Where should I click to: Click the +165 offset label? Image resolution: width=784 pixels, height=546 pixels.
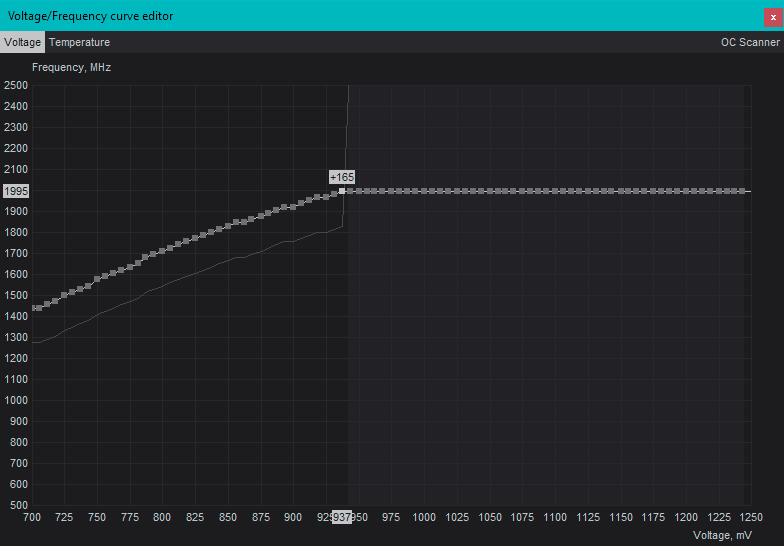pos(342,177)
